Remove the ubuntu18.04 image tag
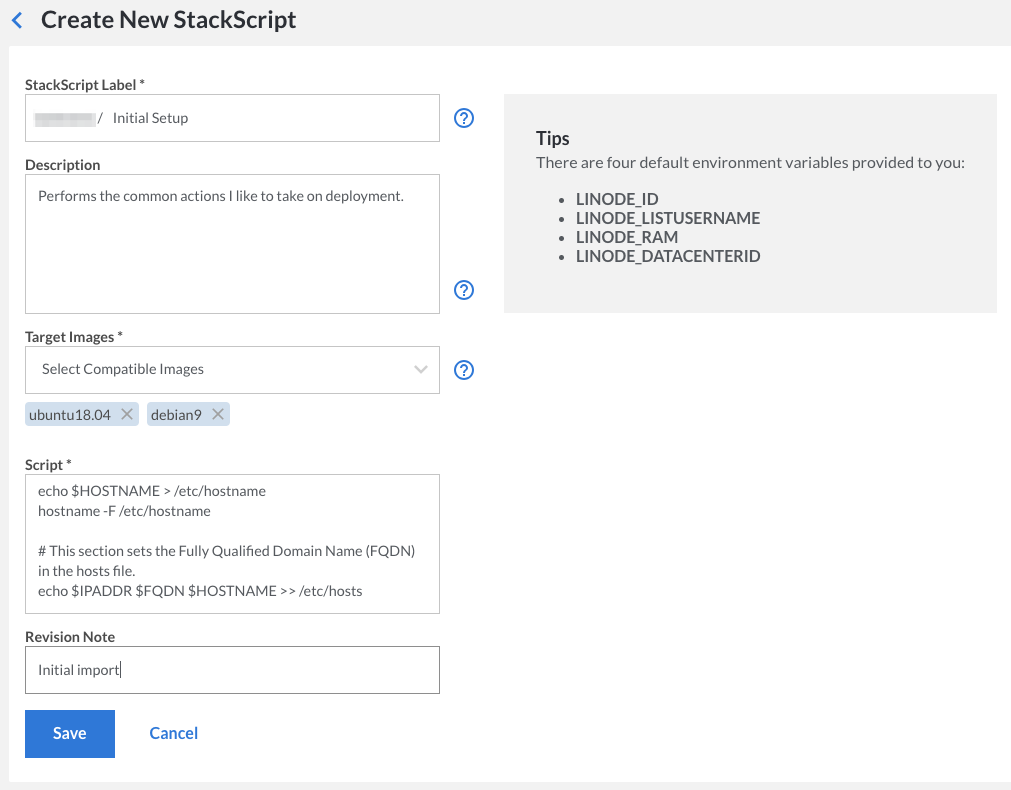Image resolution: width=1011 pixels, height=790 pixels. tap(127, 415)
